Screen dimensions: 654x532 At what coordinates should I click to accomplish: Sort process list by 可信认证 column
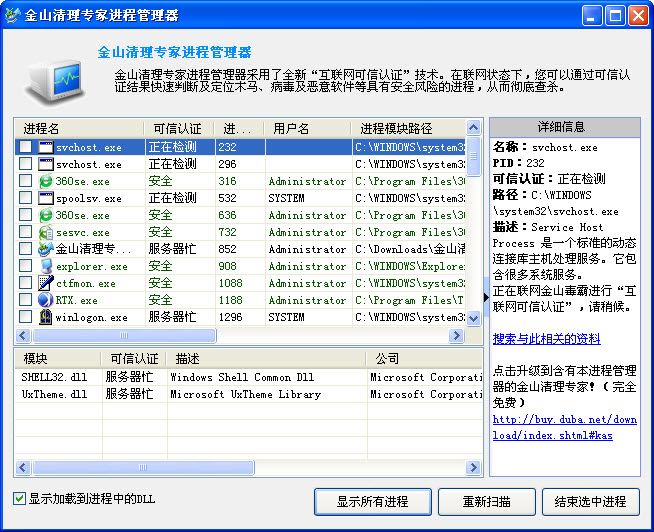click(x=179, y=129)
